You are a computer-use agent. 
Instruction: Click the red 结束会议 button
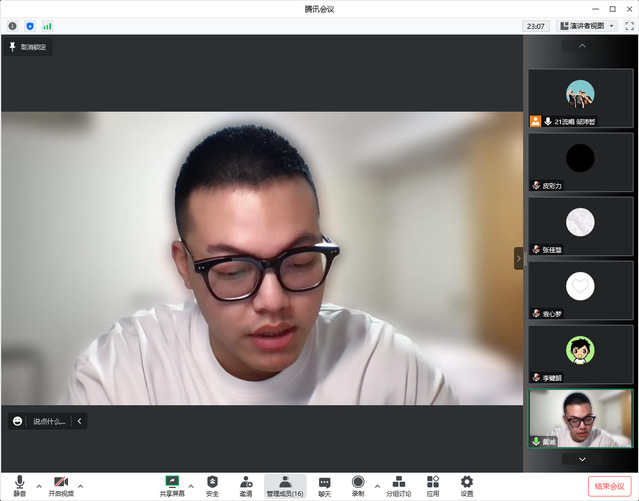tap(609, 486)
